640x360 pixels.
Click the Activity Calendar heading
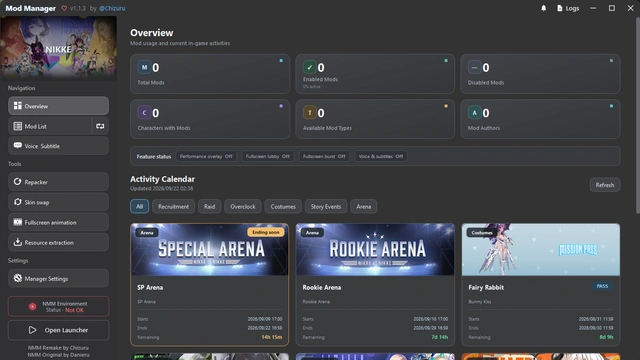pyautogui.click(x=162, y=179)
